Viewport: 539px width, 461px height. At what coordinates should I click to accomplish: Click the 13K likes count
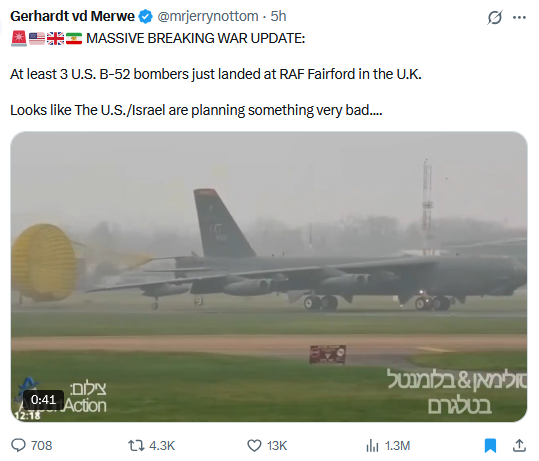click(x=277, y=446)
